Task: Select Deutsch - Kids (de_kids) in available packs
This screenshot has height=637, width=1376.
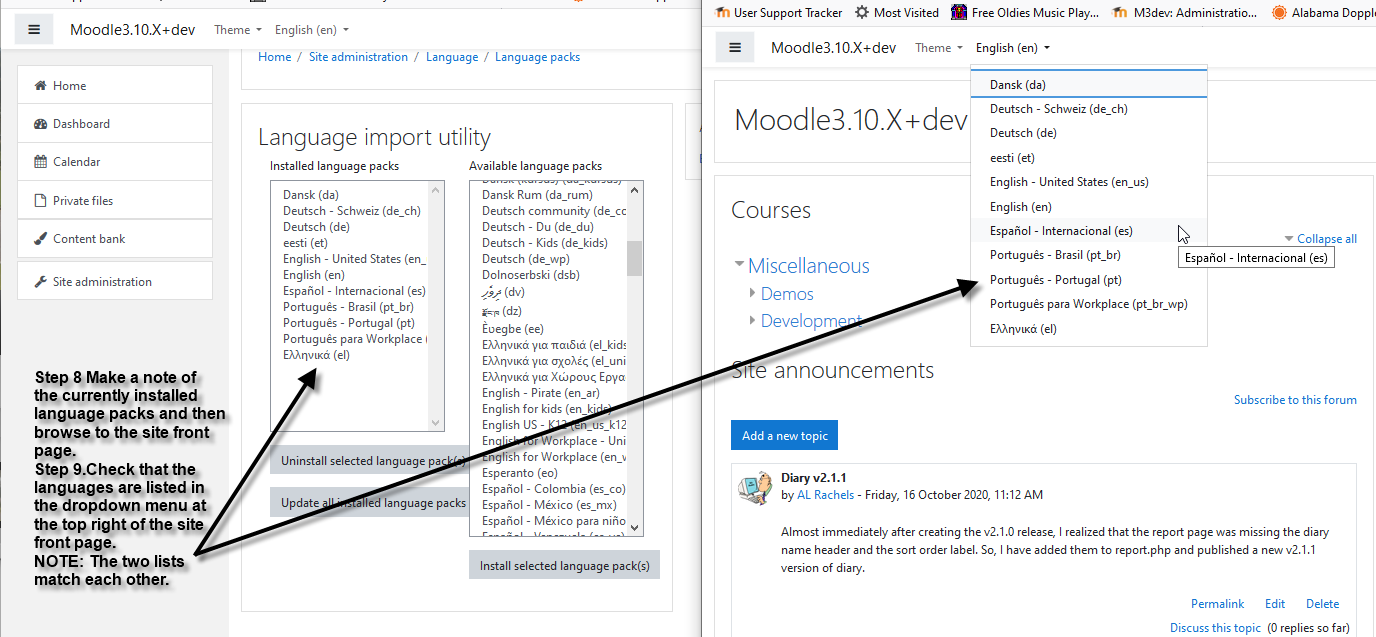Action: (x=545, y=243)
